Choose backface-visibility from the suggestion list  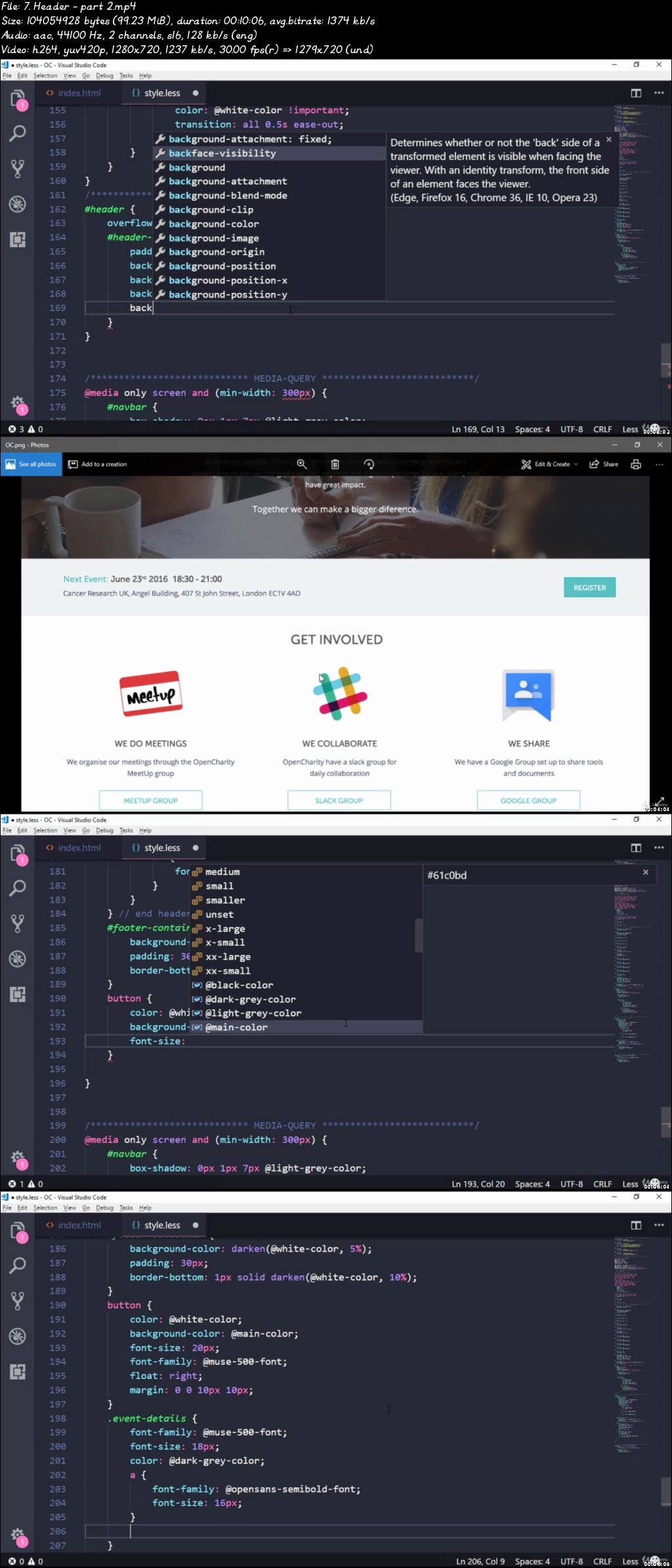coord(269,154)
